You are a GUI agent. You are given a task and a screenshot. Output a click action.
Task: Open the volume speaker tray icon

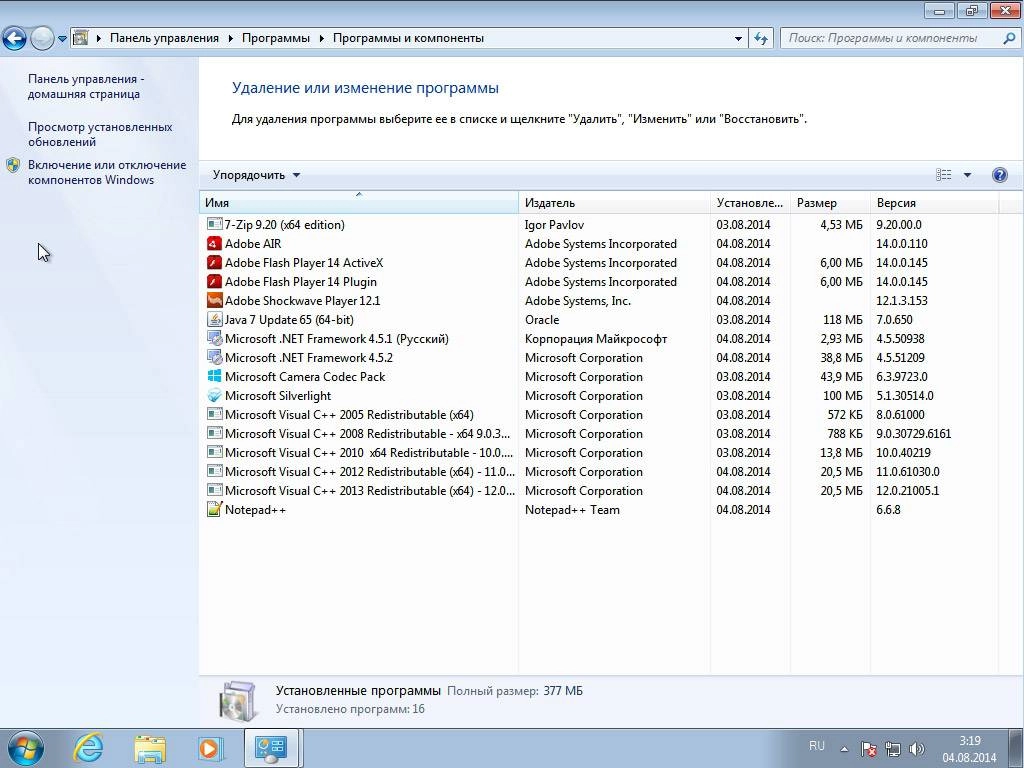pos(917,748)
